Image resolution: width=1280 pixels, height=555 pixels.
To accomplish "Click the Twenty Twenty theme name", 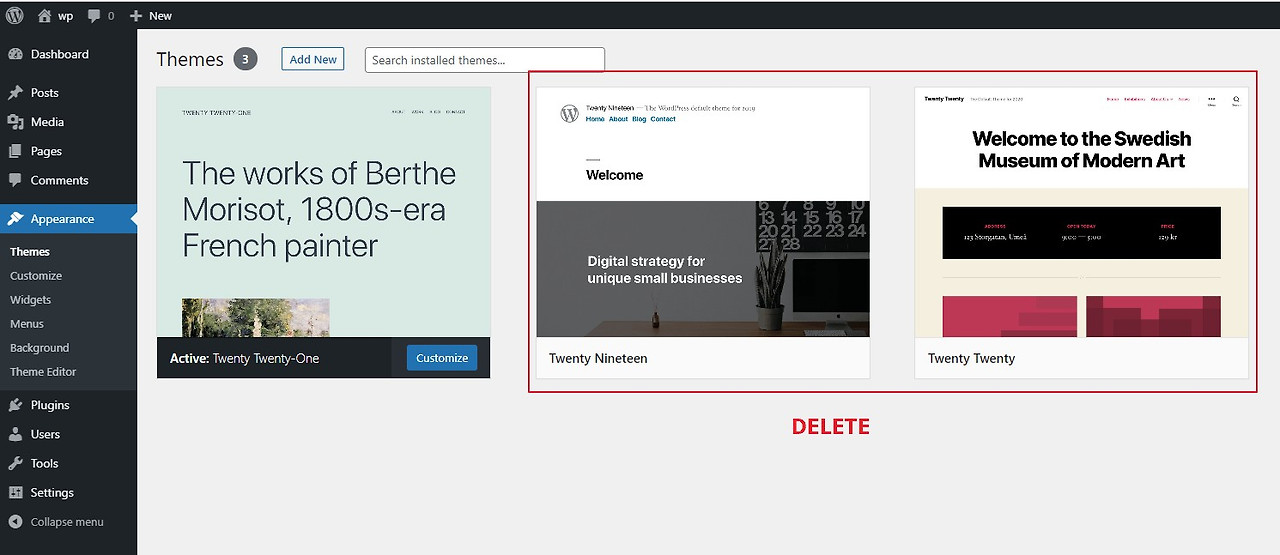I will pyautogui.click(x=971, y=358).
